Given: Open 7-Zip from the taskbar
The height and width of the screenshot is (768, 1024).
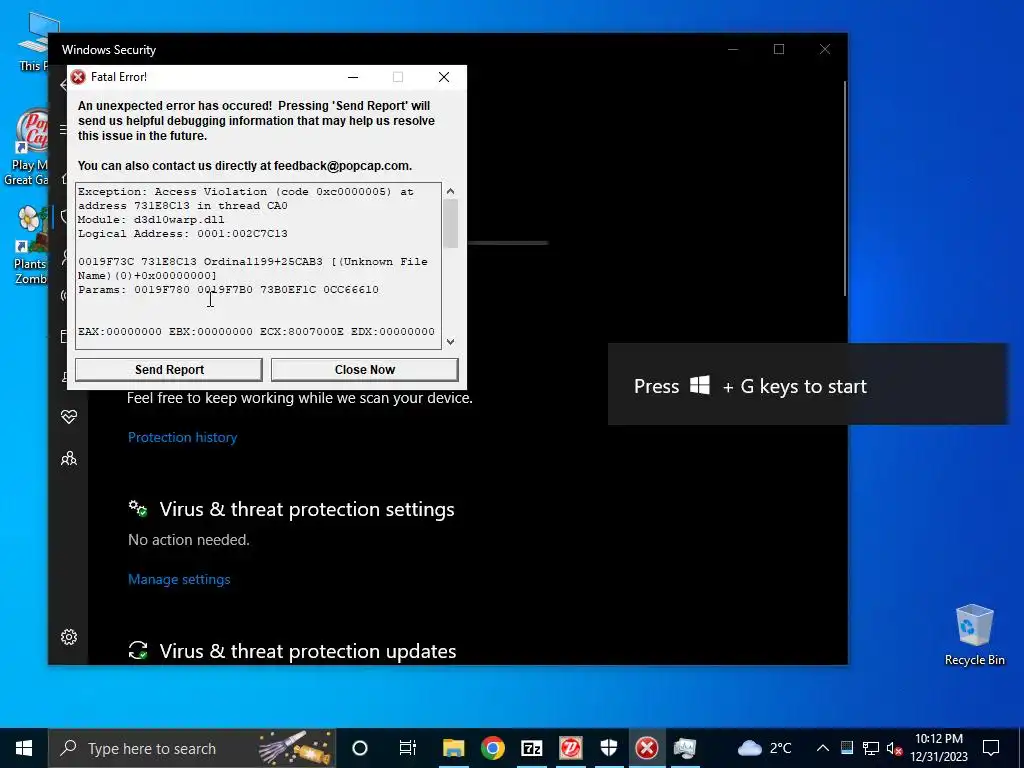Looking at the screenshot, I should (x=532, y=748).
